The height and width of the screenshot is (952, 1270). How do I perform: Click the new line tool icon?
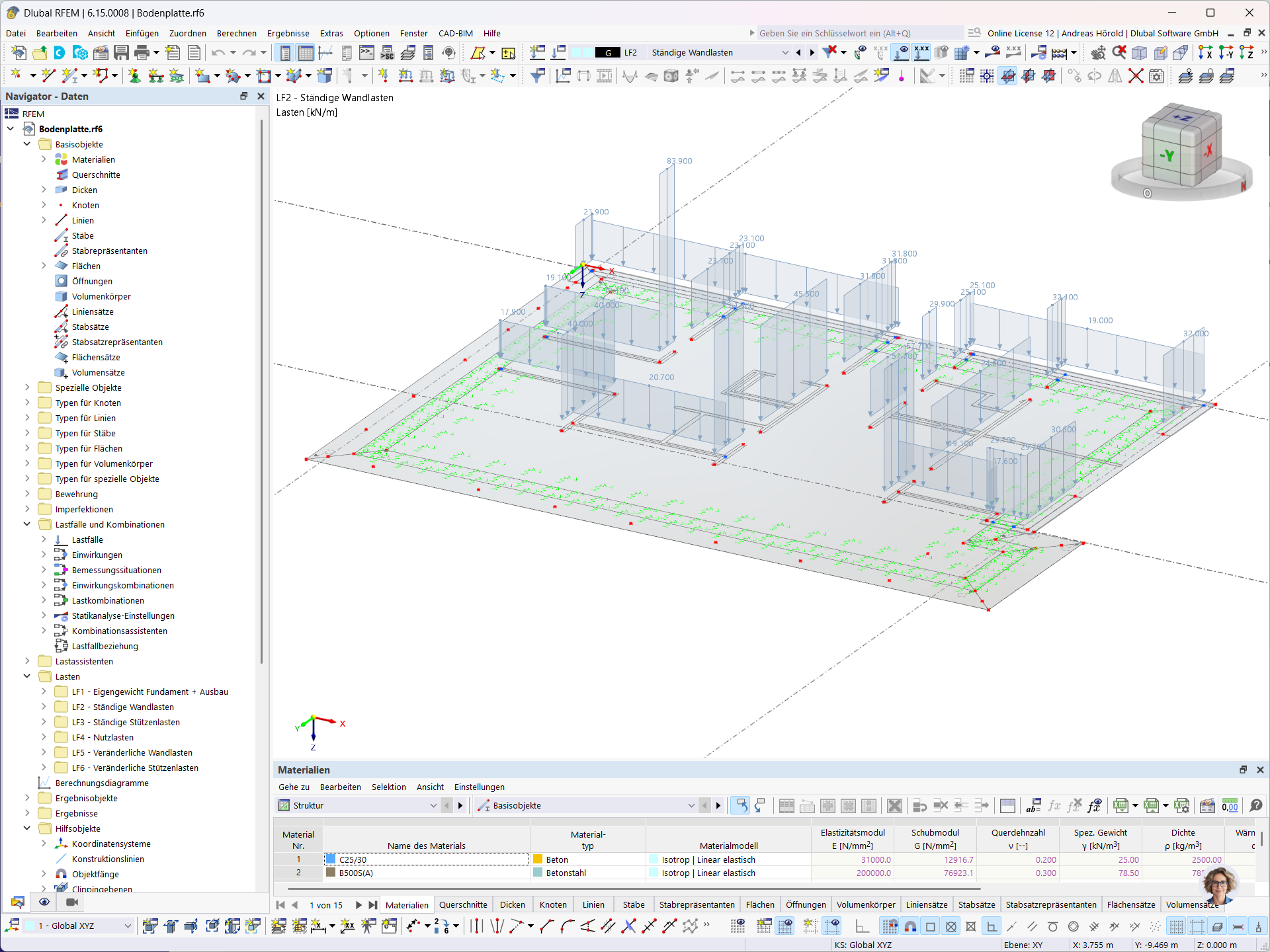pyautogui.click(x=48, y=76)
